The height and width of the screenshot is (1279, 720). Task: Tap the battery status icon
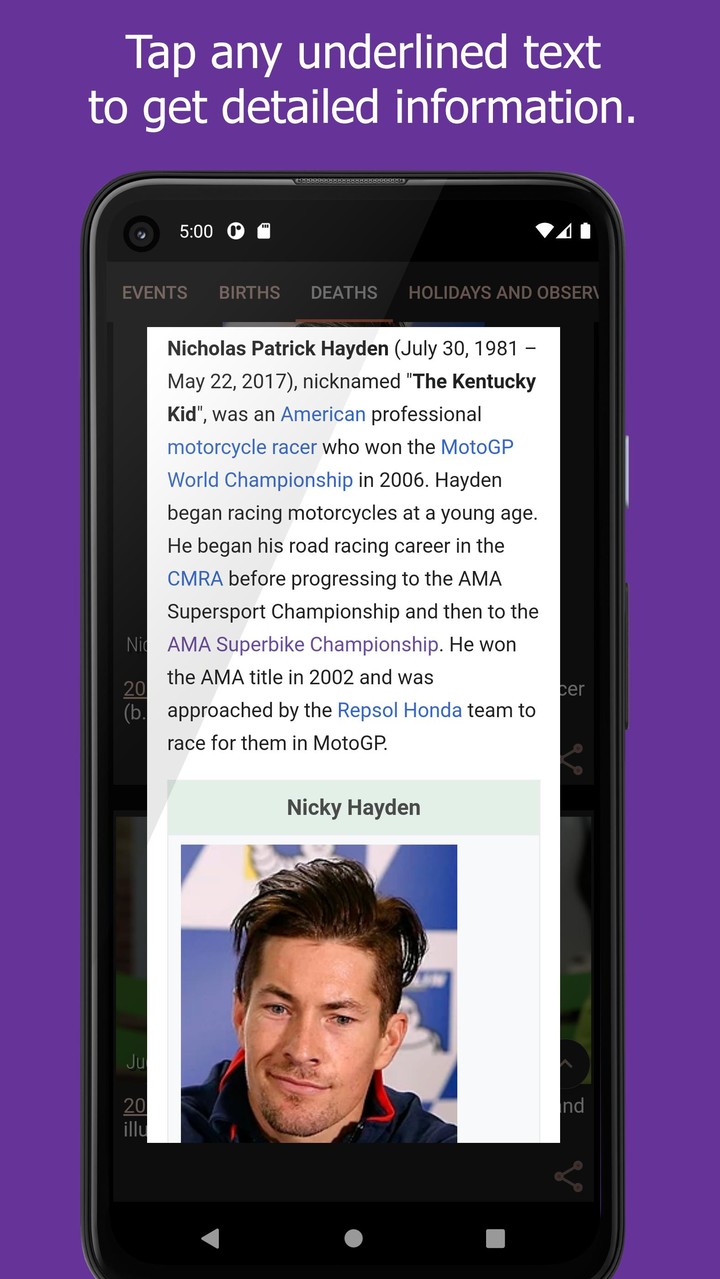pos(586,231)
